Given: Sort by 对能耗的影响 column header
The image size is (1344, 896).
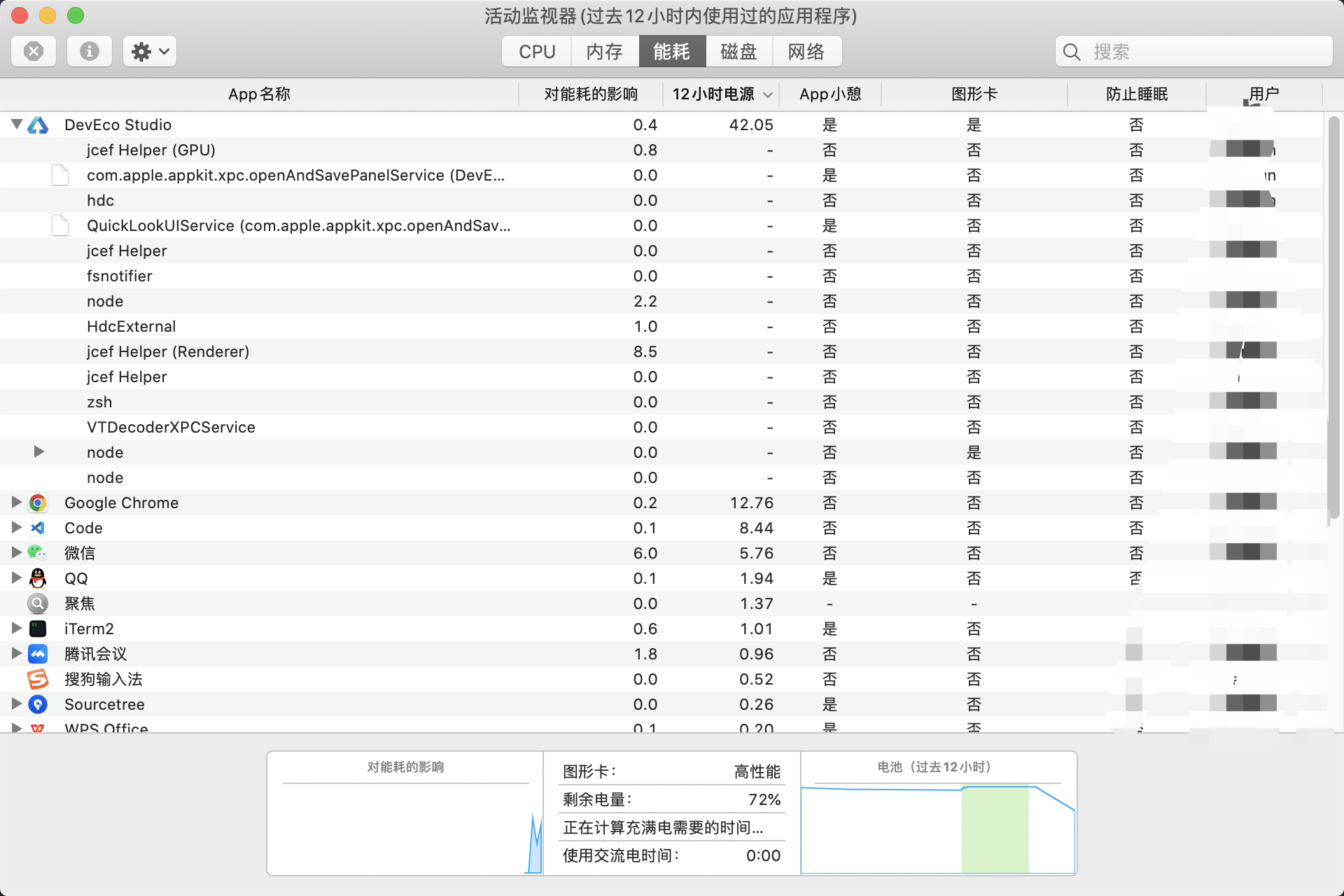Looking at the screenshot, I should (591, 94).
